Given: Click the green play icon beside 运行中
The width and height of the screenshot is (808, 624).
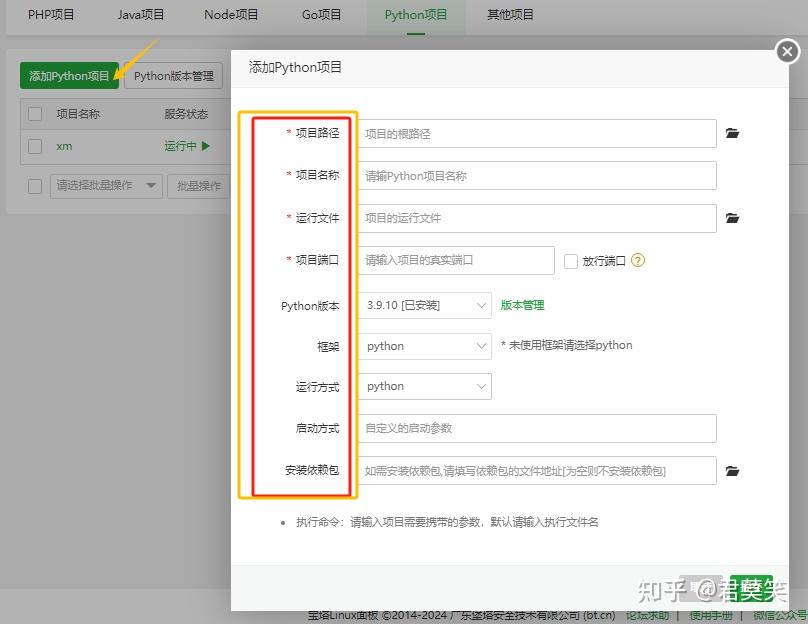Looking at the screenshot, I should [206, 146].
